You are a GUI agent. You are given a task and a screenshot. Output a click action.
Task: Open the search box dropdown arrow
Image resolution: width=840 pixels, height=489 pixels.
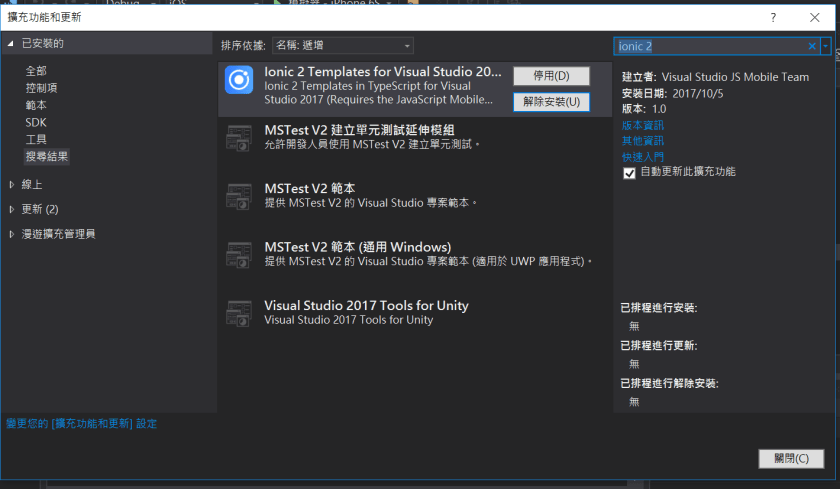tap(825, 46)
